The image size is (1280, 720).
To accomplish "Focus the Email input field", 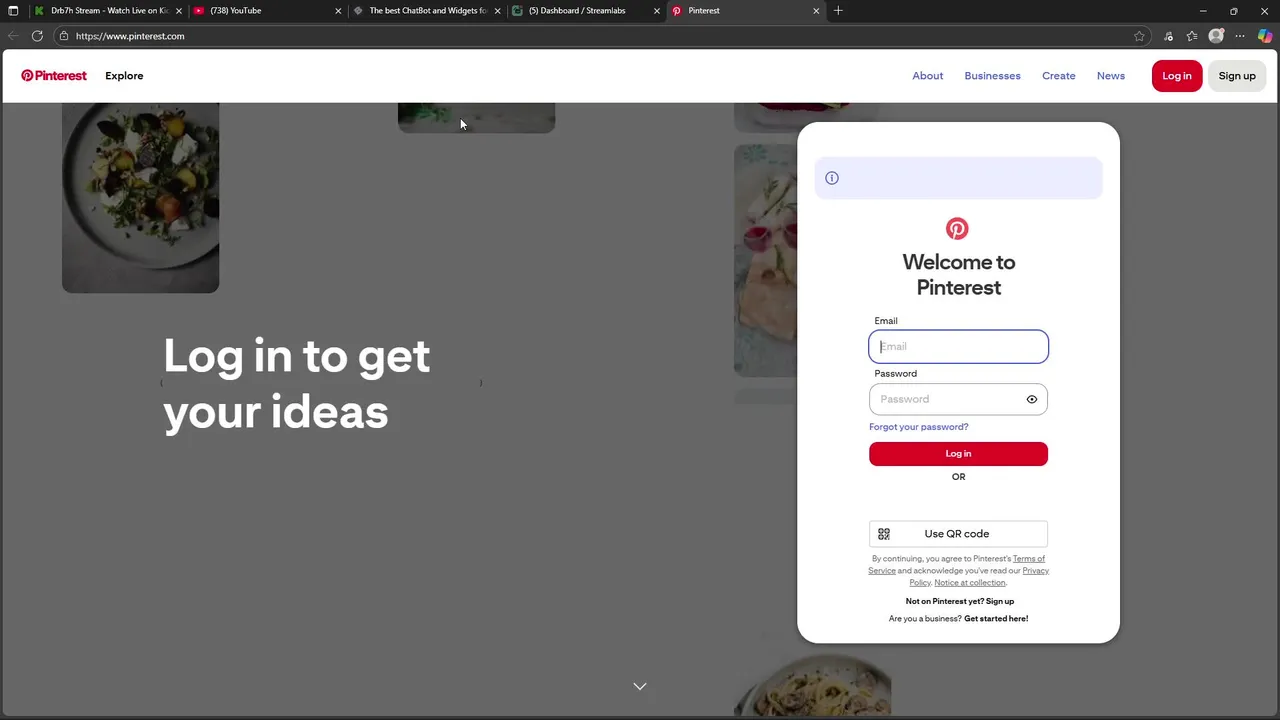I will pos(958,346).
